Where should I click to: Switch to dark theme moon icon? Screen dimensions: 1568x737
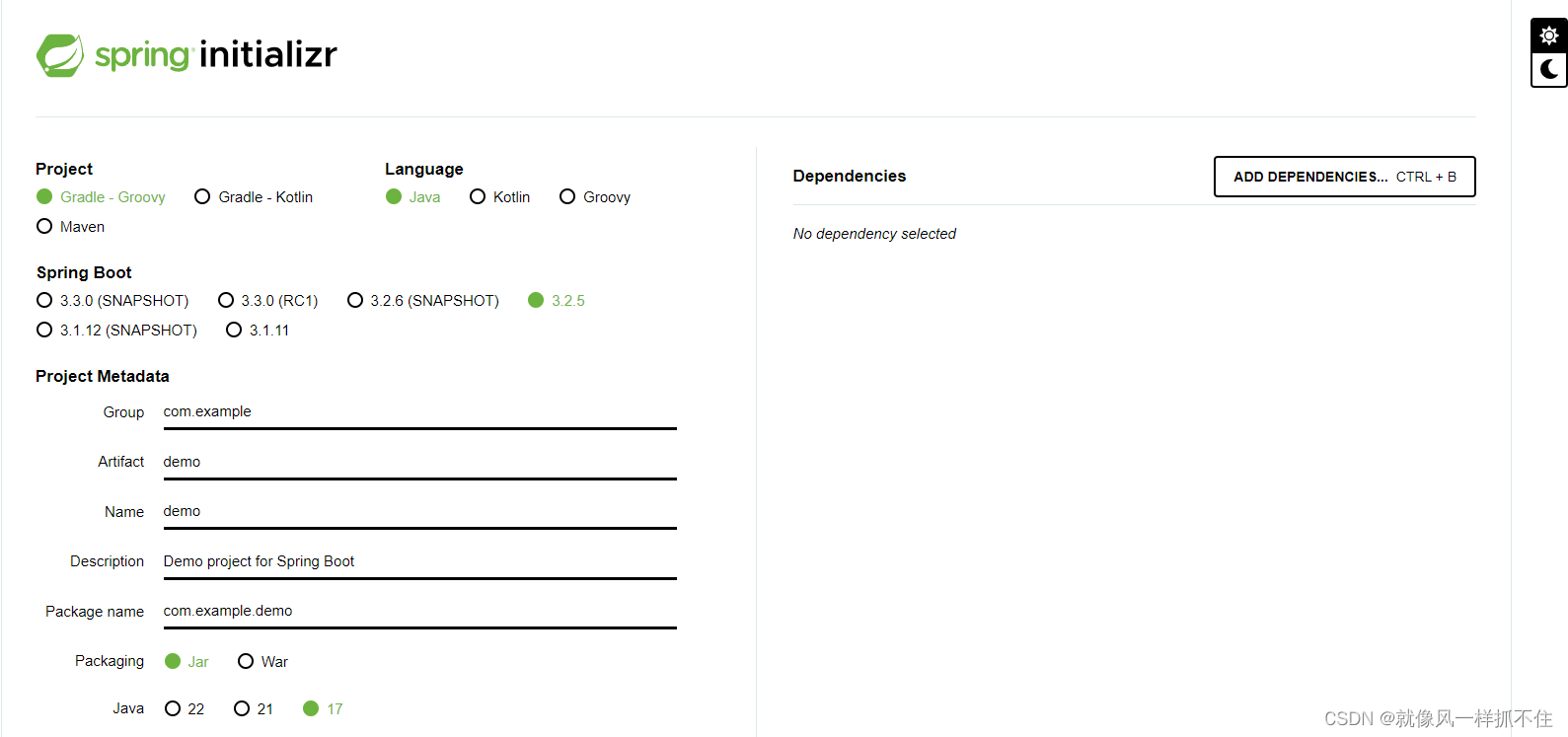1548,70
